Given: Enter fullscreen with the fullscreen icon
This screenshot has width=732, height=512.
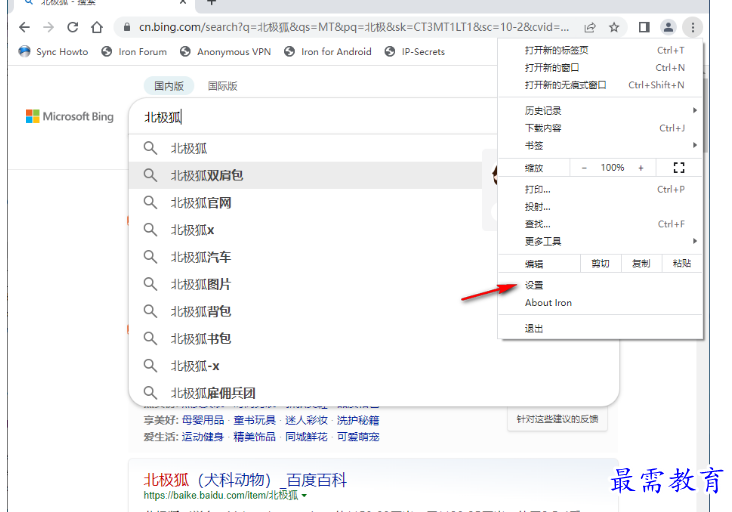Looking at the screenshot, I should [679, 168].
